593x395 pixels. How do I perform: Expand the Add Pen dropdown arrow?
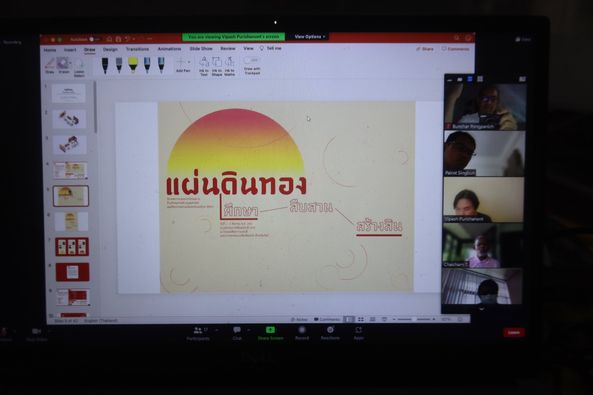pyautogui.click(x=189, y=62)
